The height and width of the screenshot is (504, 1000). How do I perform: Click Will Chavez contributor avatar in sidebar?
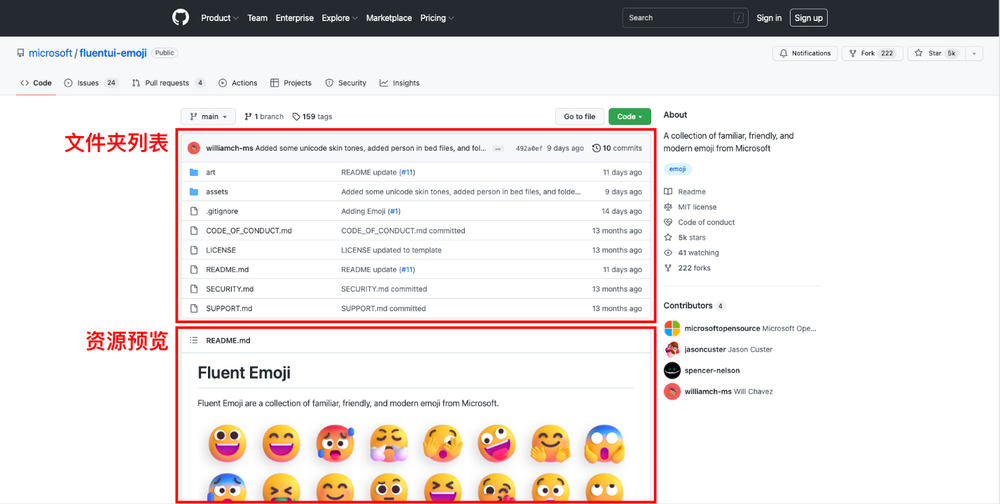pyautogui.click(x=672, y=392)
